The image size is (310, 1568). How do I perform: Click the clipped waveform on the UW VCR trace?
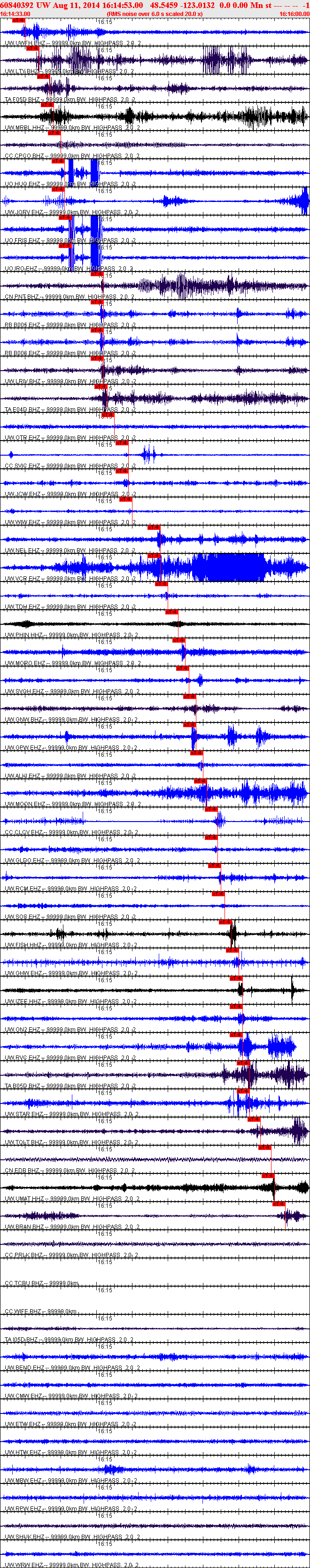pos(230,567)
